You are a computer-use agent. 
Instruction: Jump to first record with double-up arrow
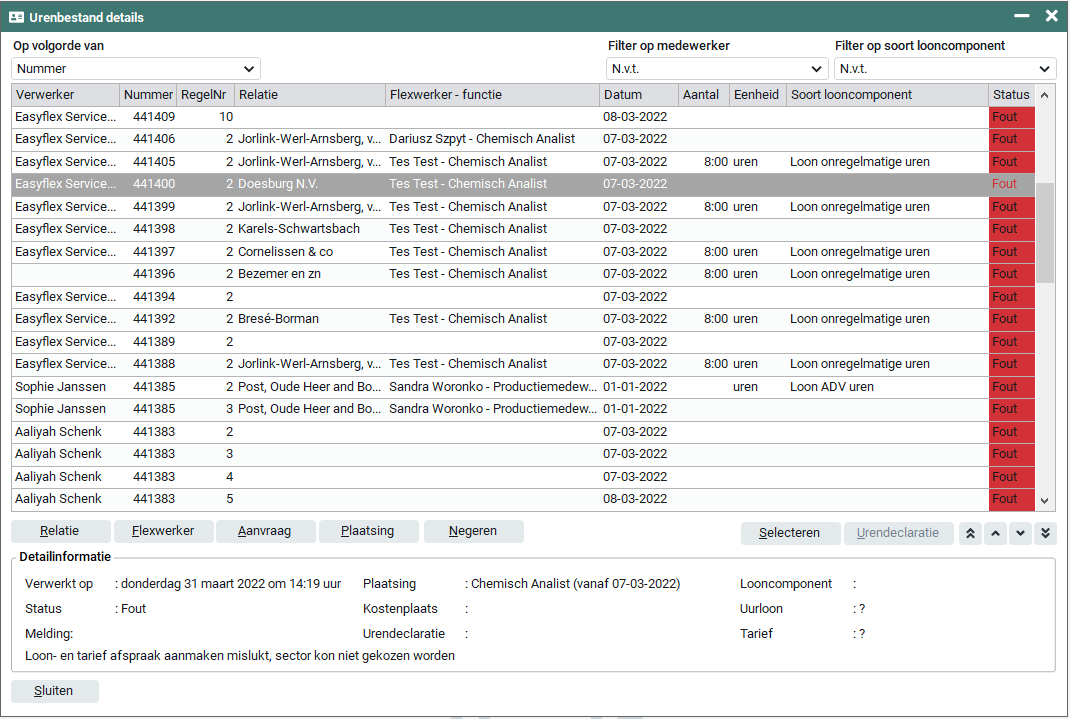[970, 533]
